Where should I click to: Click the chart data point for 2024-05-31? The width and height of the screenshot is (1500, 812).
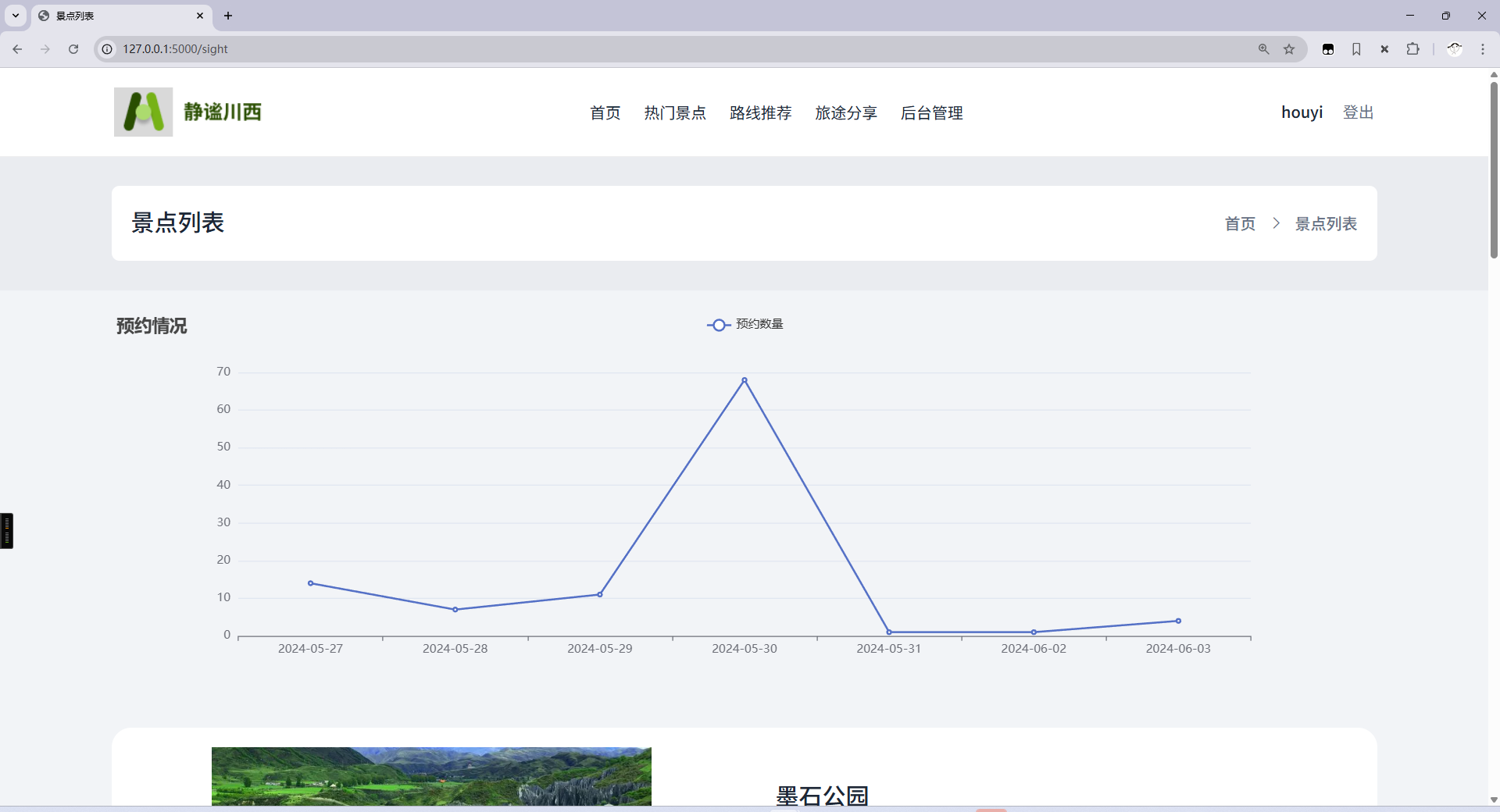coord(889,632)
